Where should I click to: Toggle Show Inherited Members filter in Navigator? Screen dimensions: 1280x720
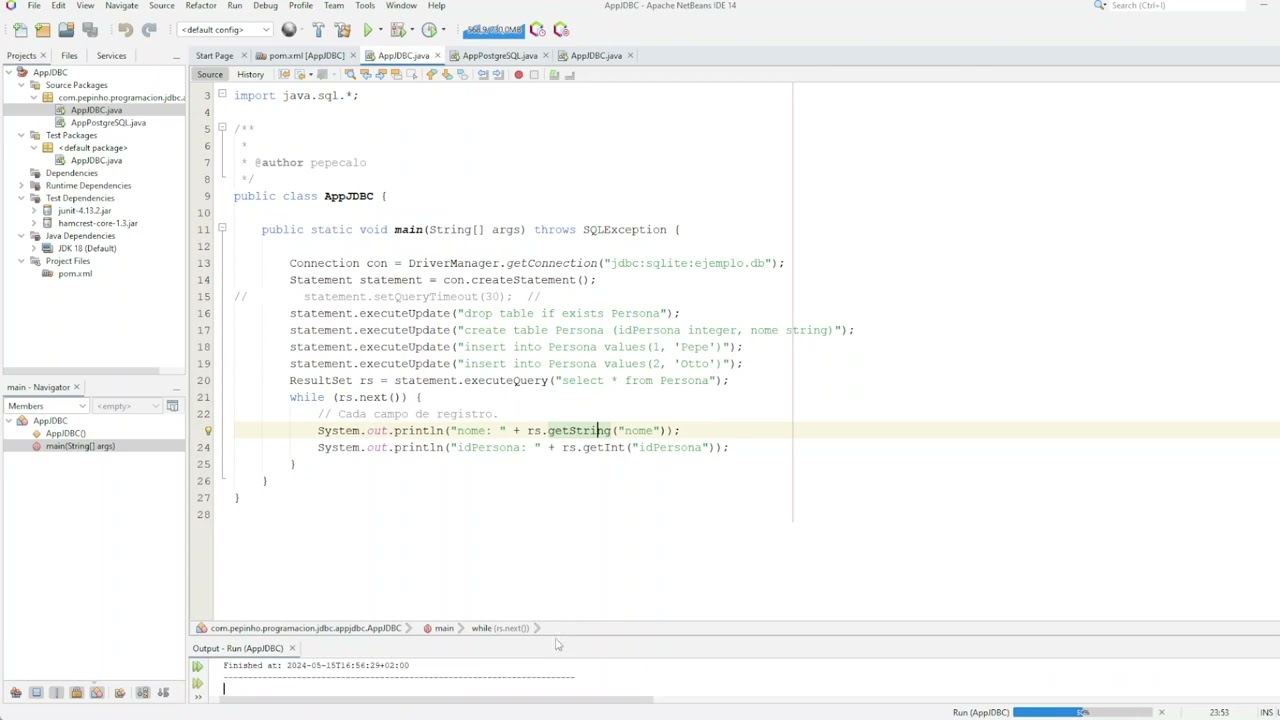click(16, 692)
